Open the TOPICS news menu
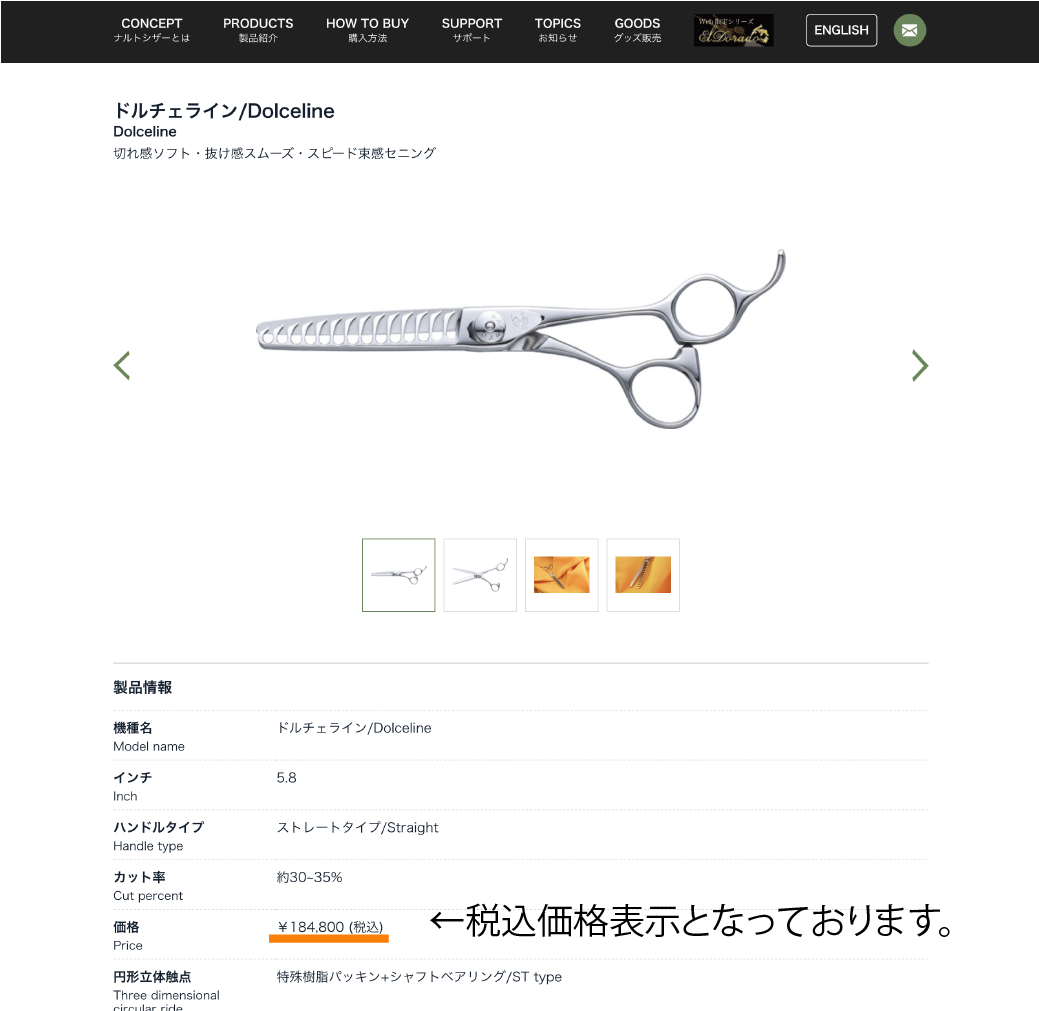The height and width of the screenshot is (1011, 1039). [557, 30]
